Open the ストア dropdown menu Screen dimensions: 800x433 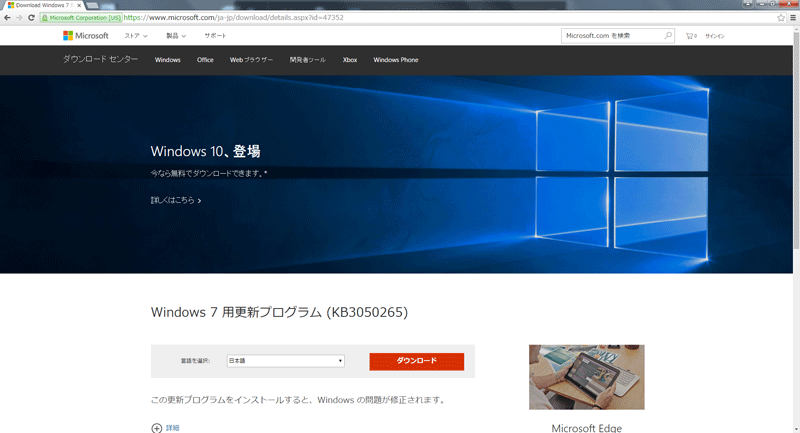[x=136, y=36]
